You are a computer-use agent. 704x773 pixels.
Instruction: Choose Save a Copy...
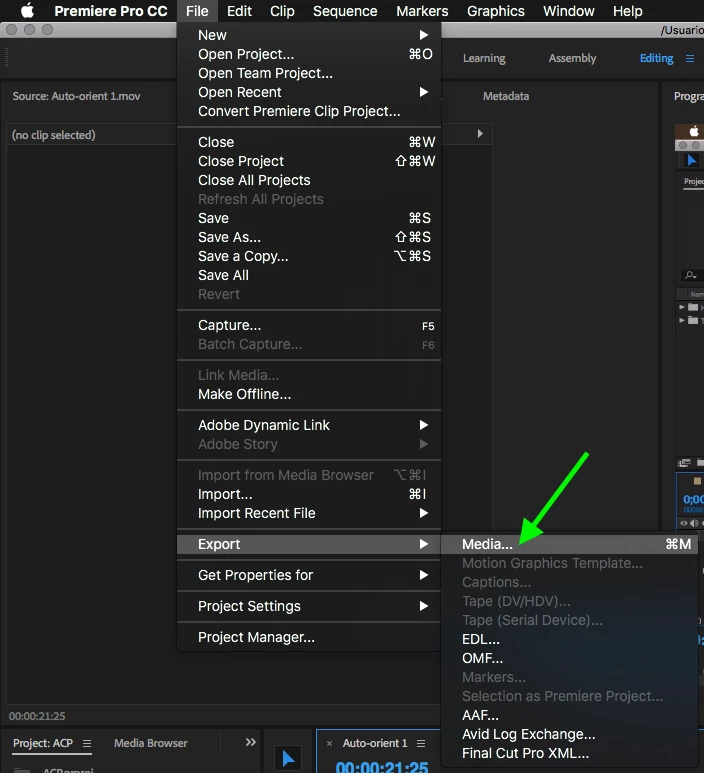[x=309, y=256]
